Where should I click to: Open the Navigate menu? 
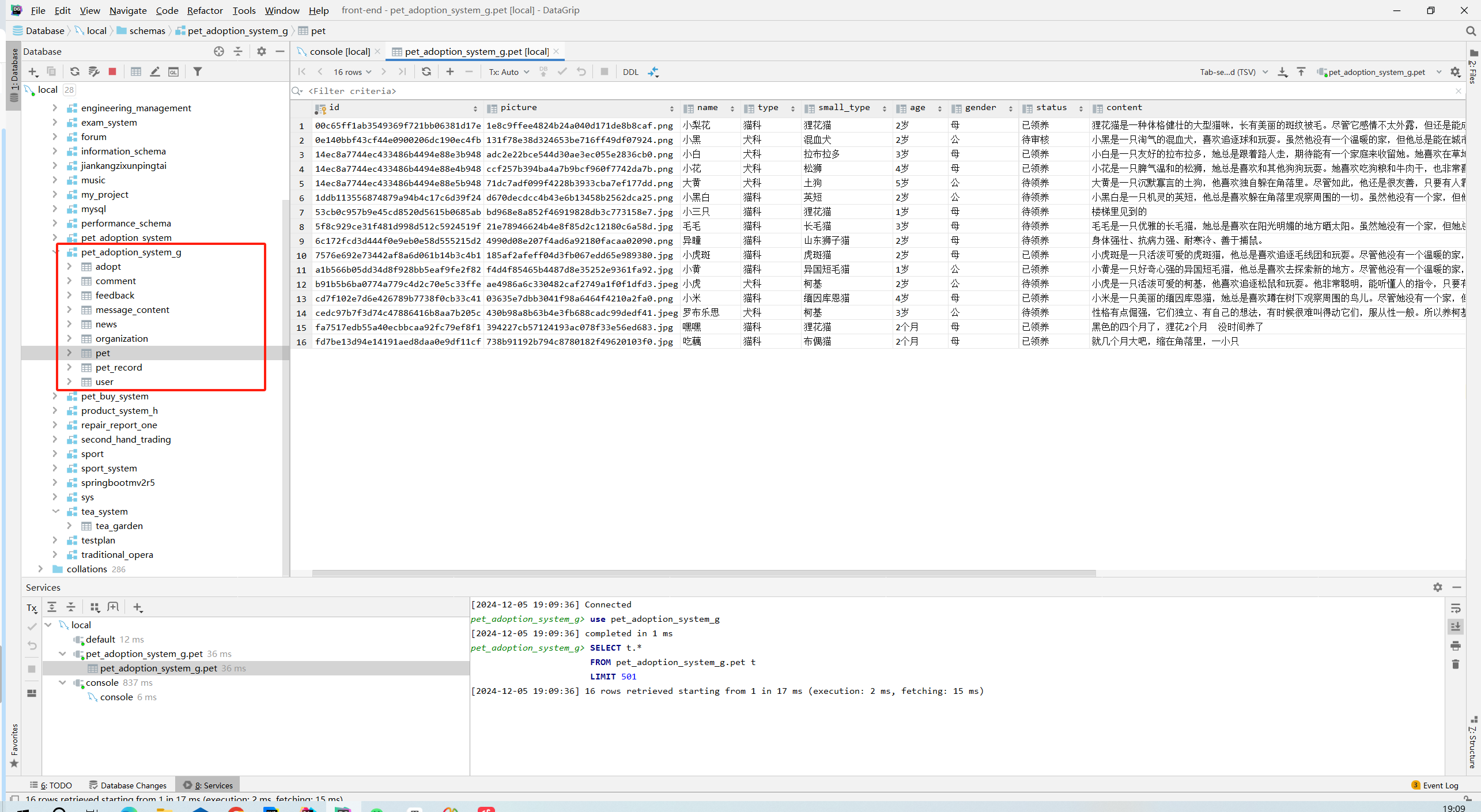[128, 10]
